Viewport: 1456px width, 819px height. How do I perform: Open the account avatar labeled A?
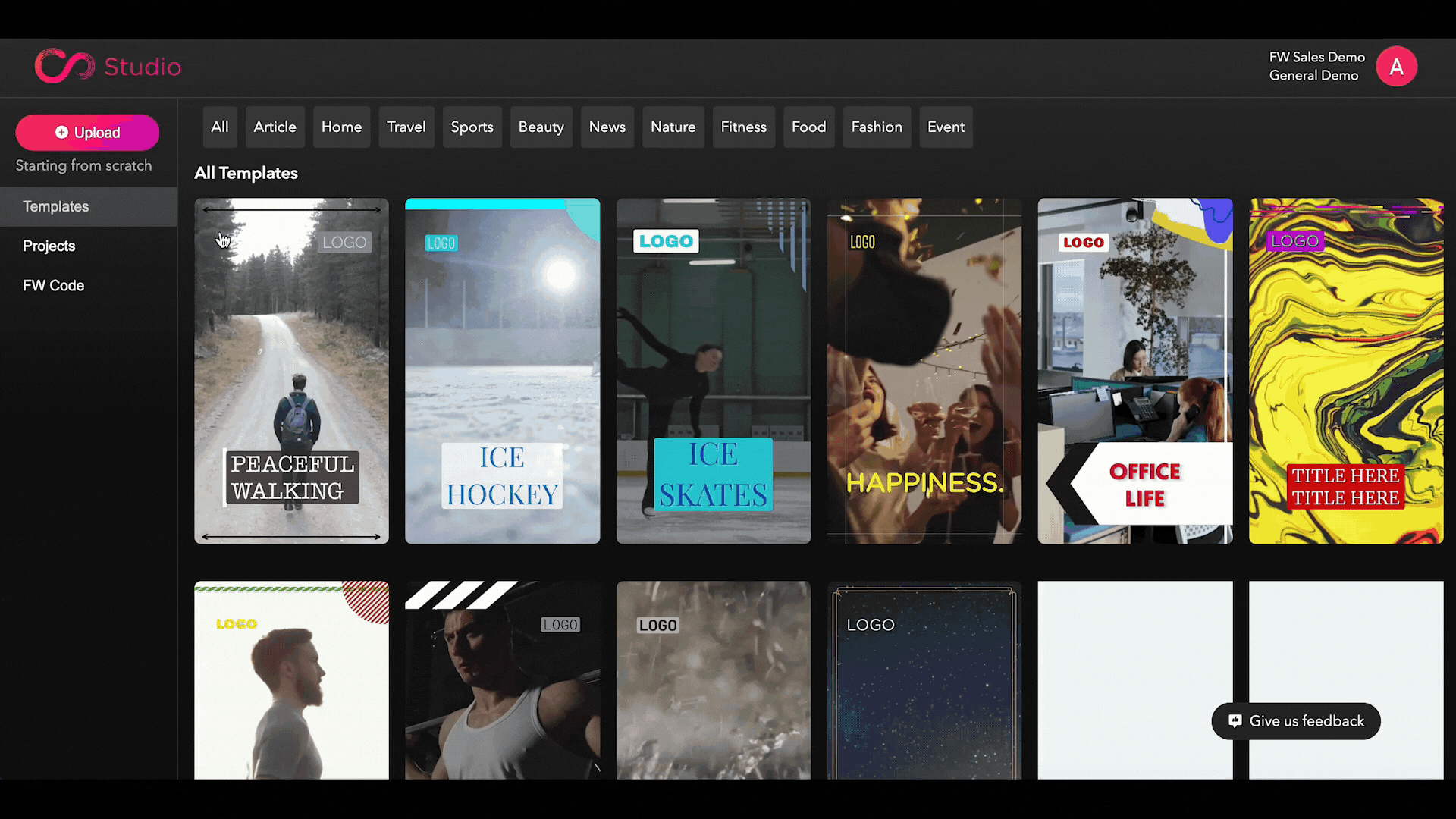tap(1396, 67)
